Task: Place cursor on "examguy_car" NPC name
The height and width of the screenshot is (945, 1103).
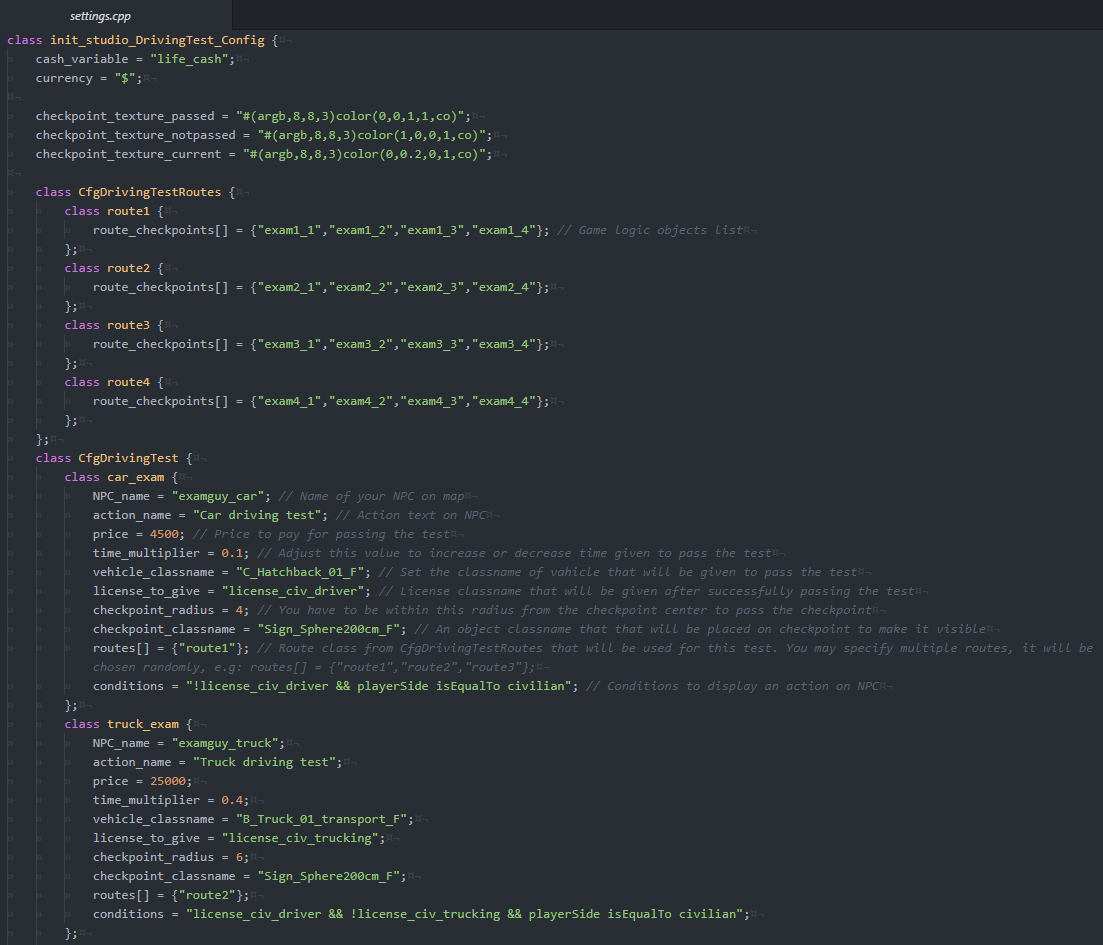Action: point(218,496)
